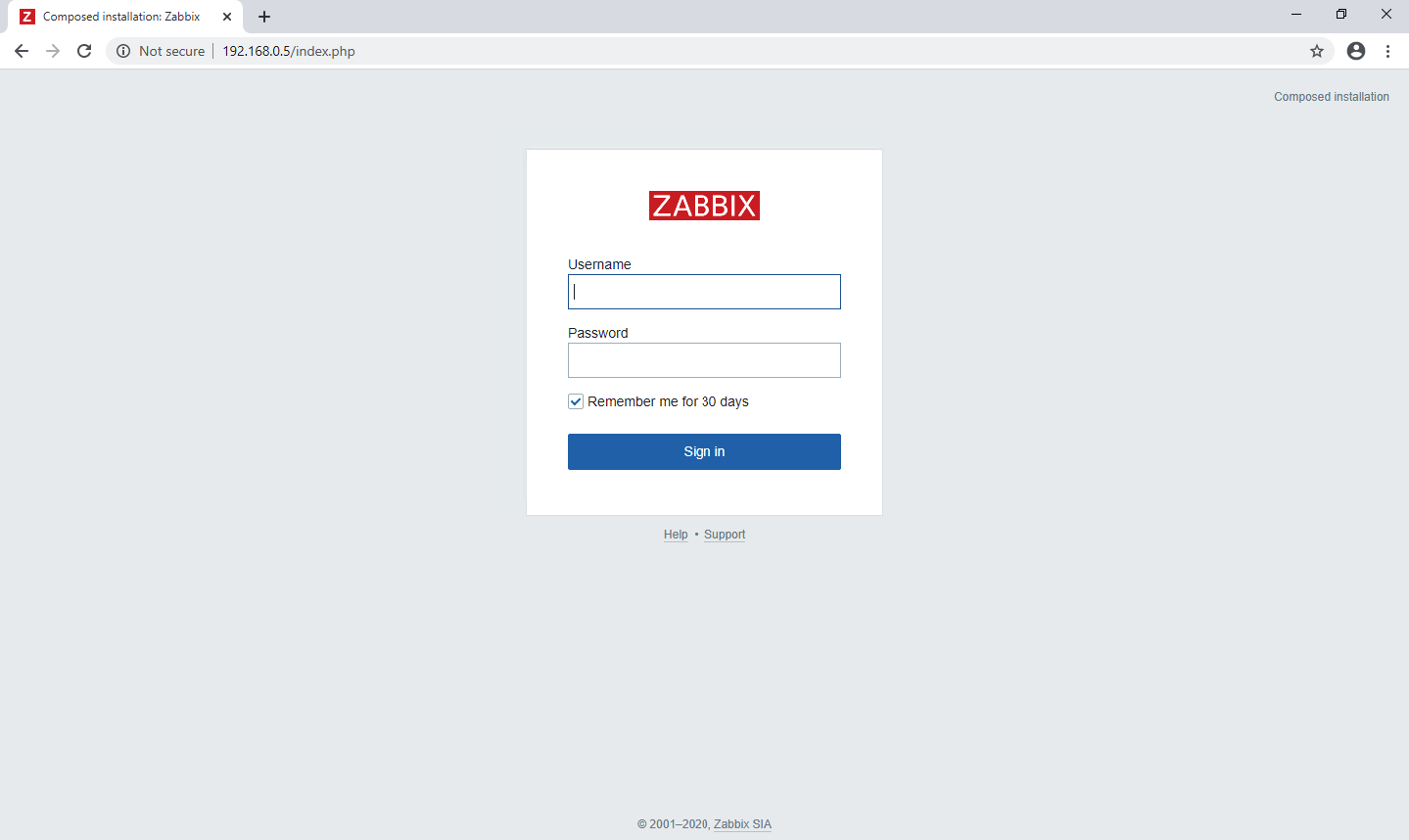Open the Help link
Image resolution: width=1409 pixels, height=840 pixels.
click(x=676, y=535)
